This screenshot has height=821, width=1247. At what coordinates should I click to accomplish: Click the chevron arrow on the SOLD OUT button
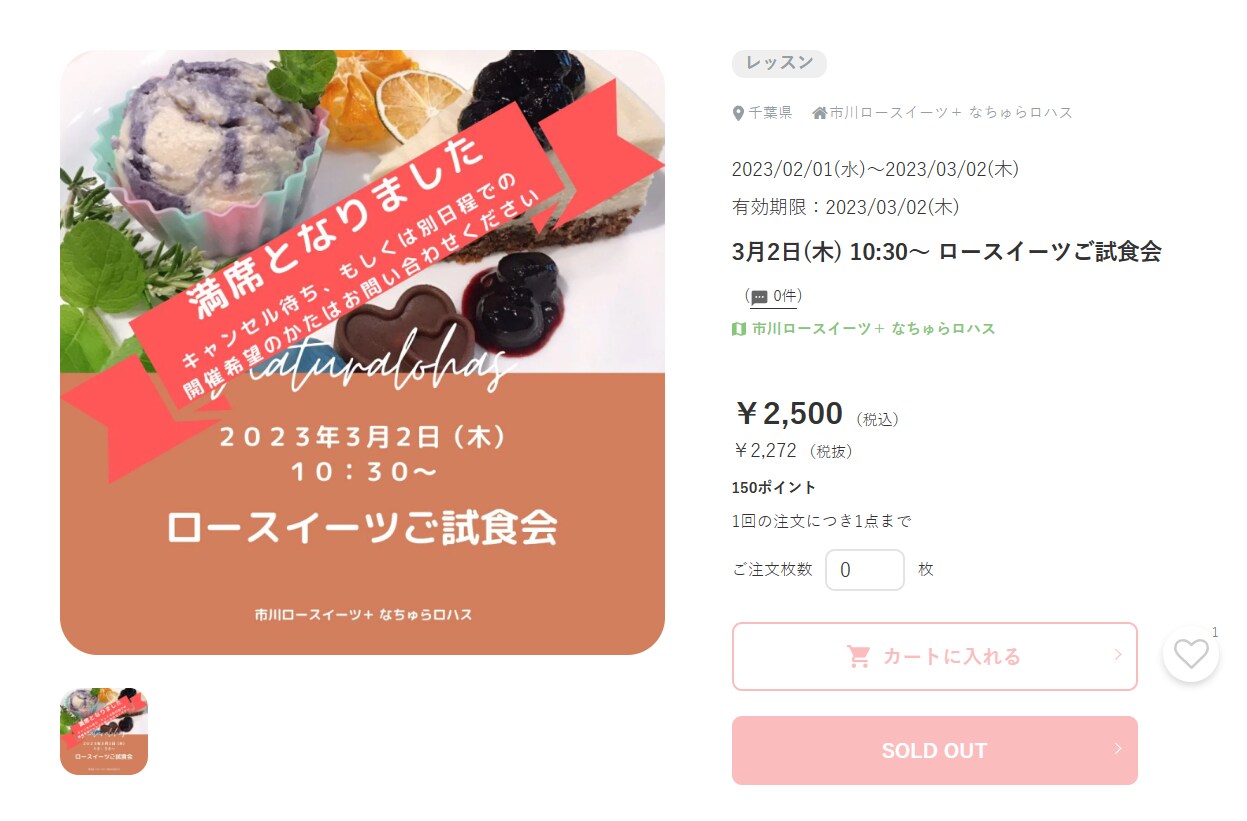(1117, 749)
